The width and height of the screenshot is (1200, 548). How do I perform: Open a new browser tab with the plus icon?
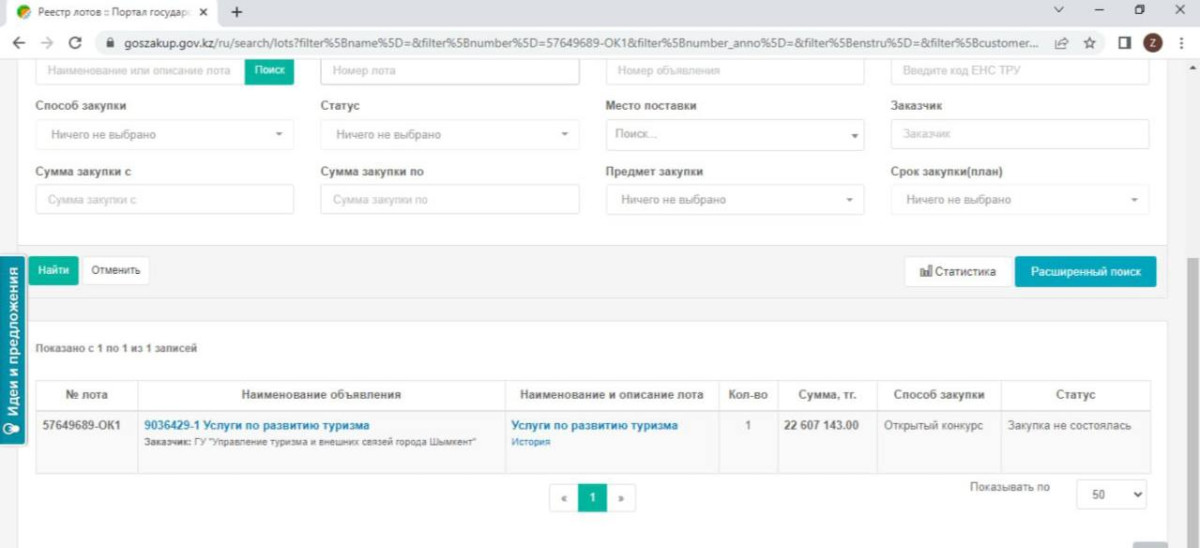click(x=237, y=12)
